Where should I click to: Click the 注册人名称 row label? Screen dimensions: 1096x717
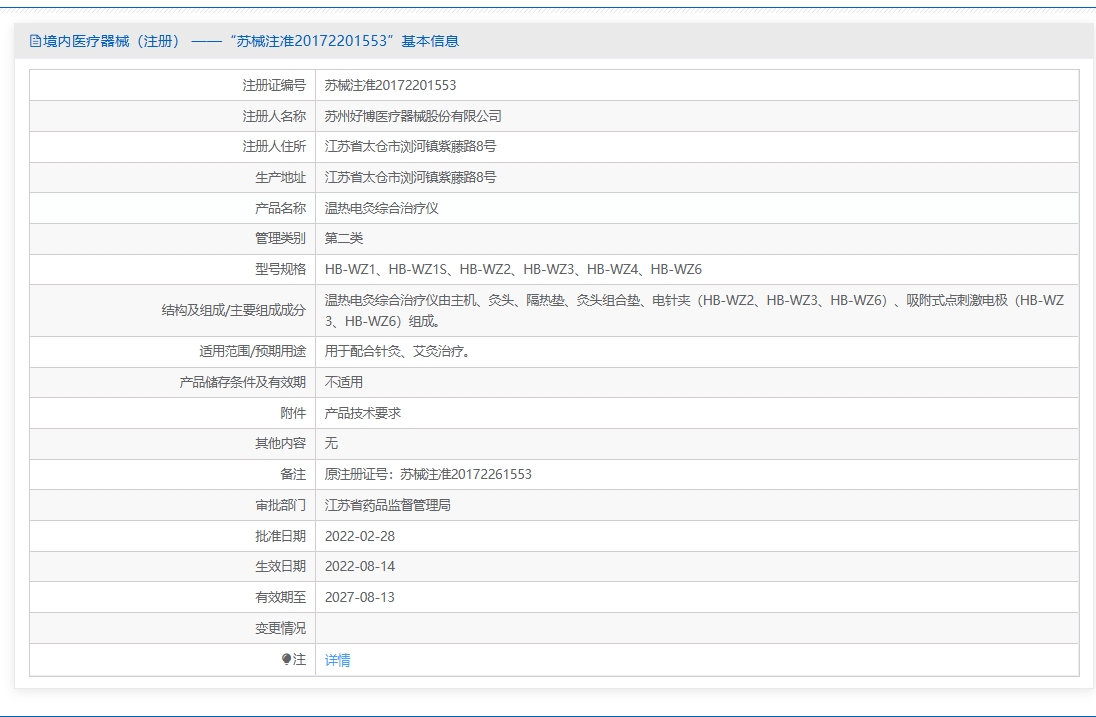(x=274, y=116)
